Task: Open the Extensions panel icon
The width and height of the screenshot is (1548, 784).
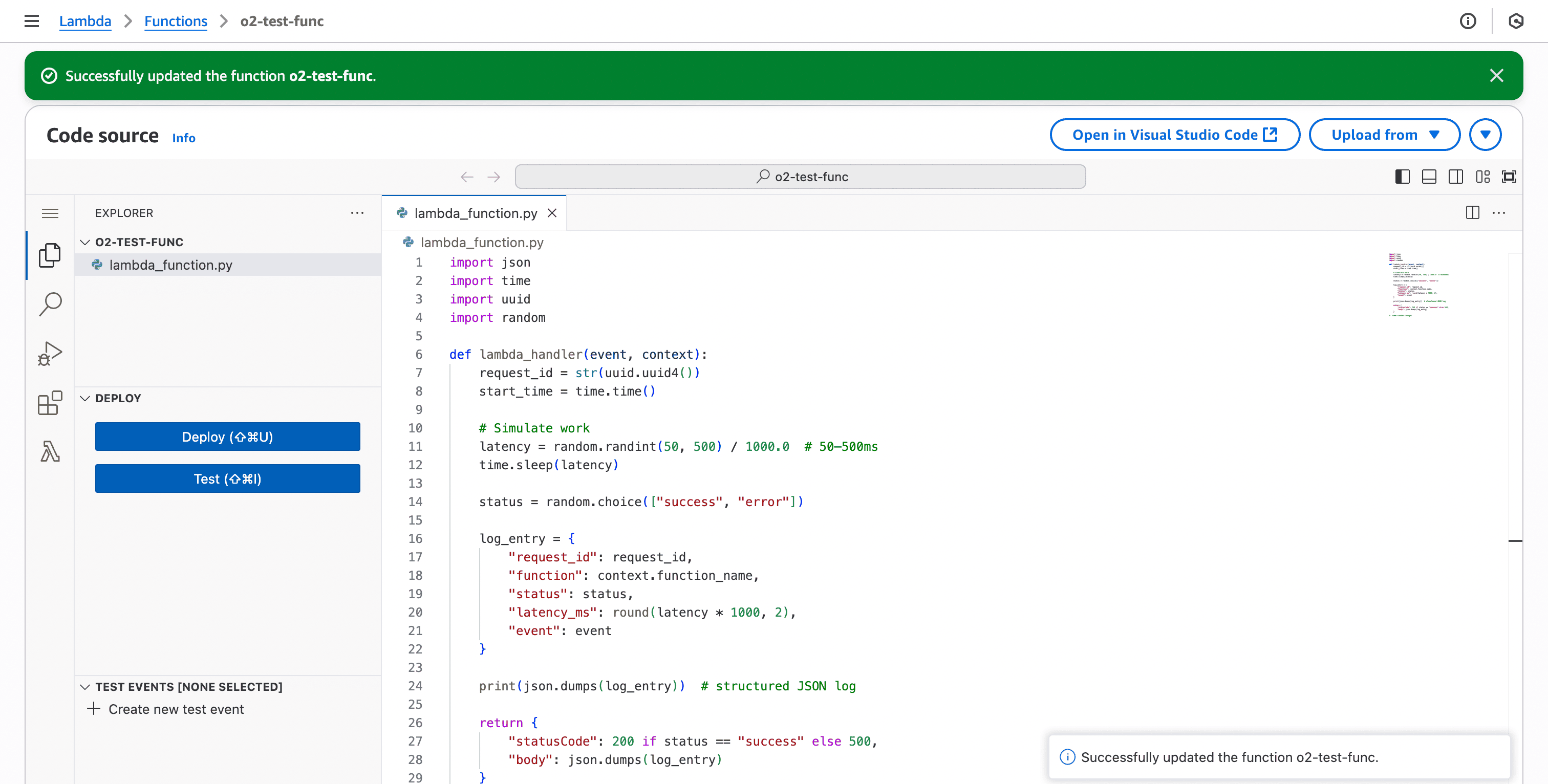Action: 51,403
